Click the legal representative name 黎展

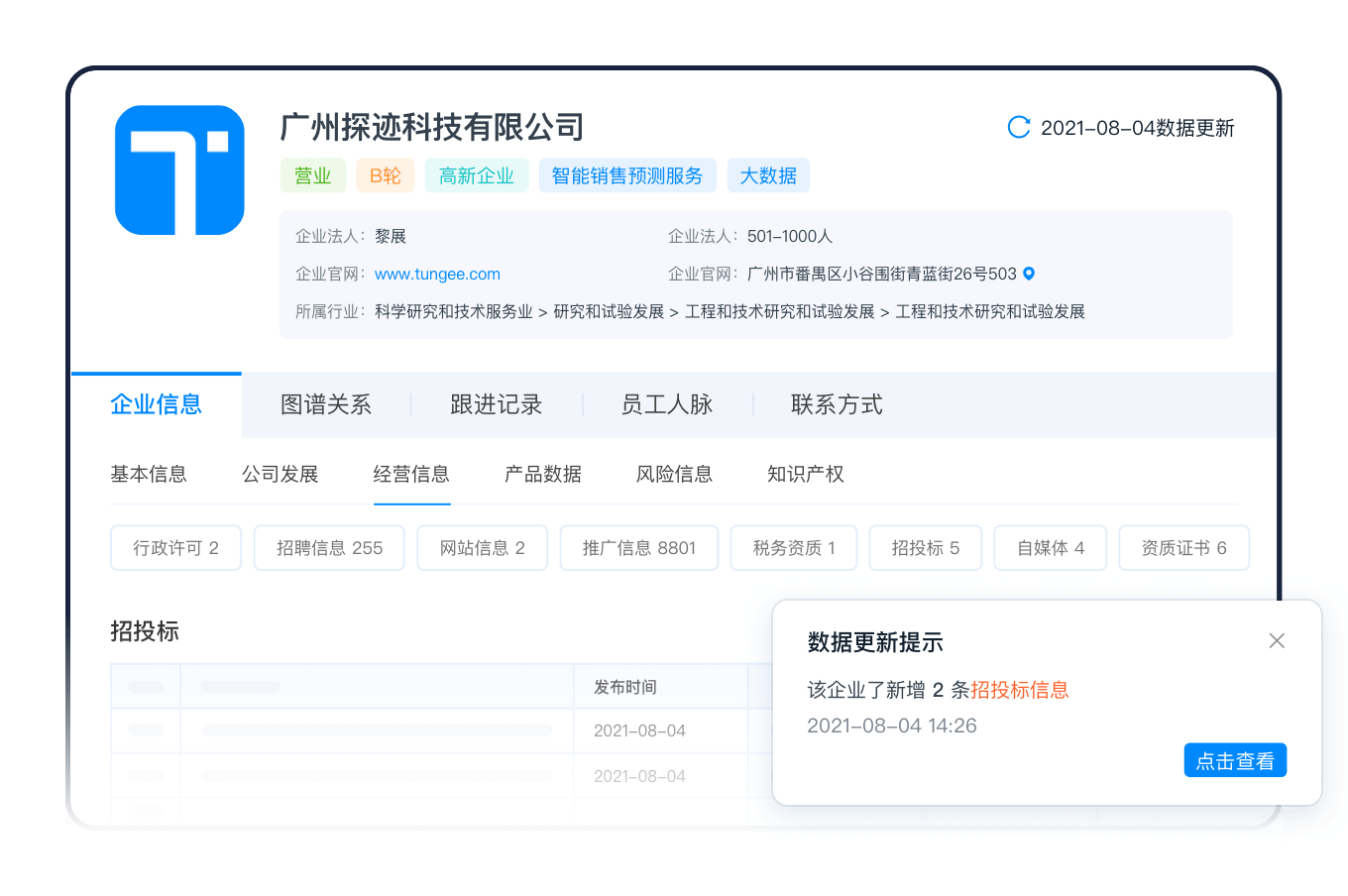pyautogui.click(x=391, y=236)
